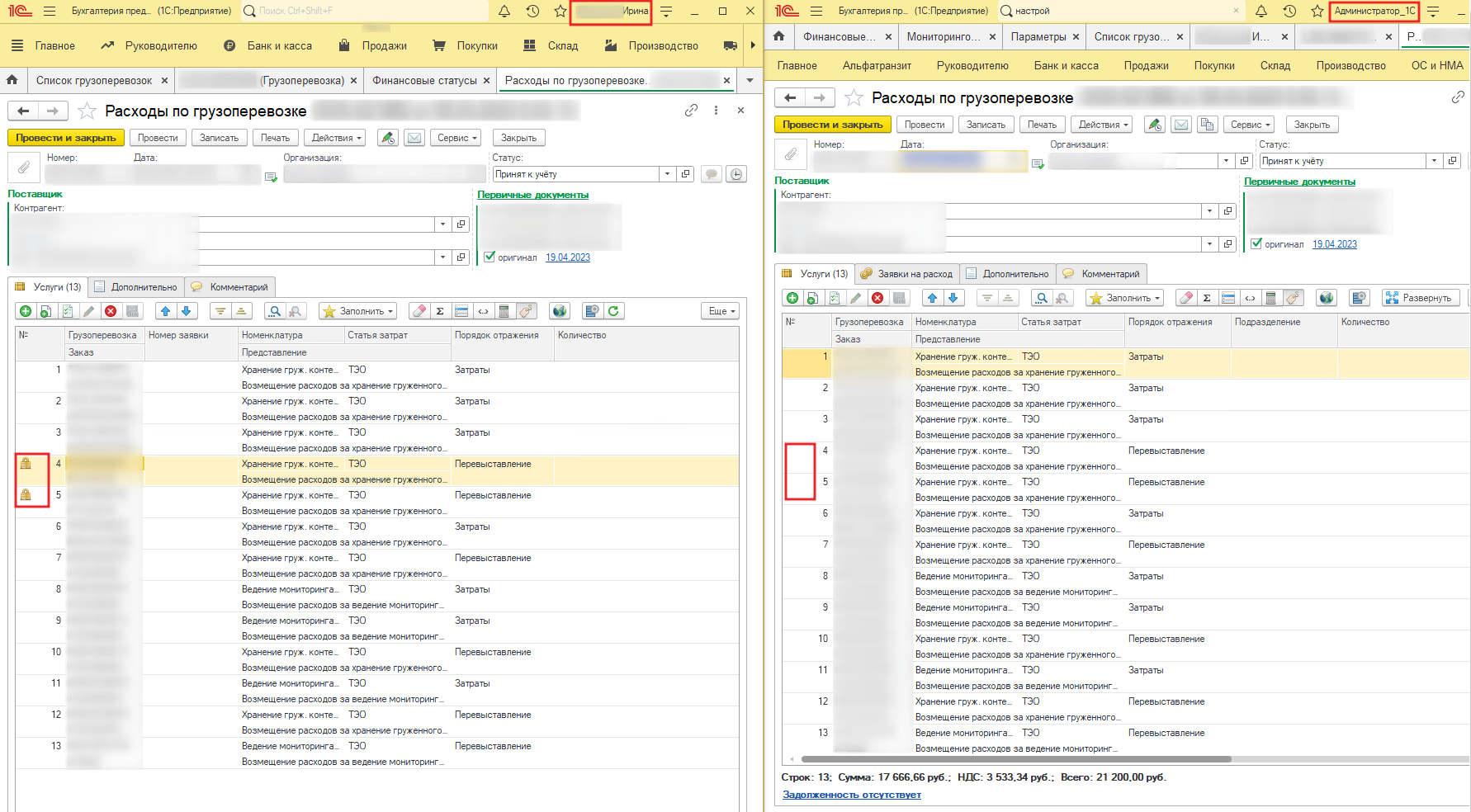Switch to Заявки на расход tab
The image size is (1471, 812).
[x=907, y=274]
